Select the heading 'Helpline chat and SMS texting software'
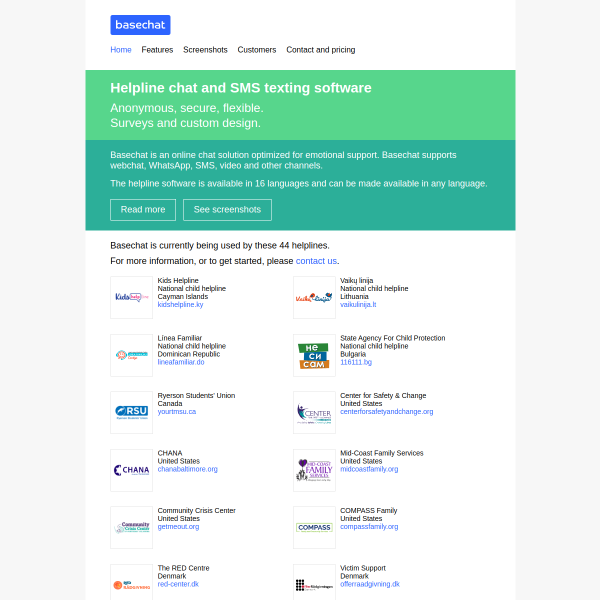This screenshot has width=600, height=600. point(241,88)
